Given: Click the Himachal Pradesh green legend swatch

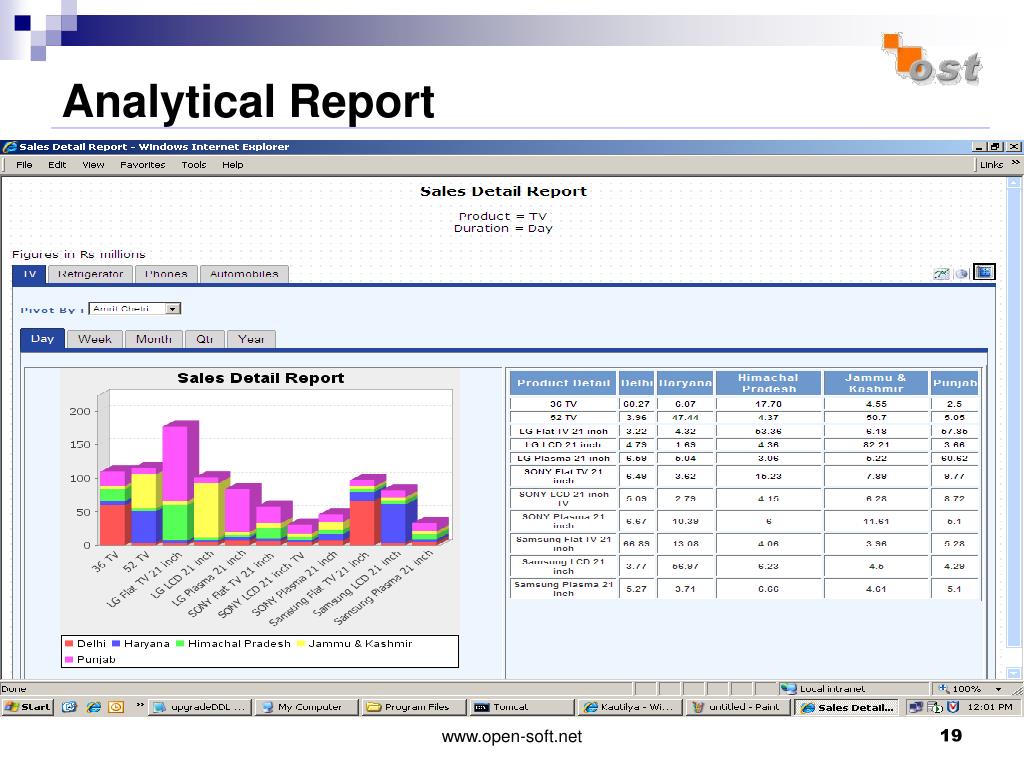Looking at the screenshot, I should (x=180, y=643).
